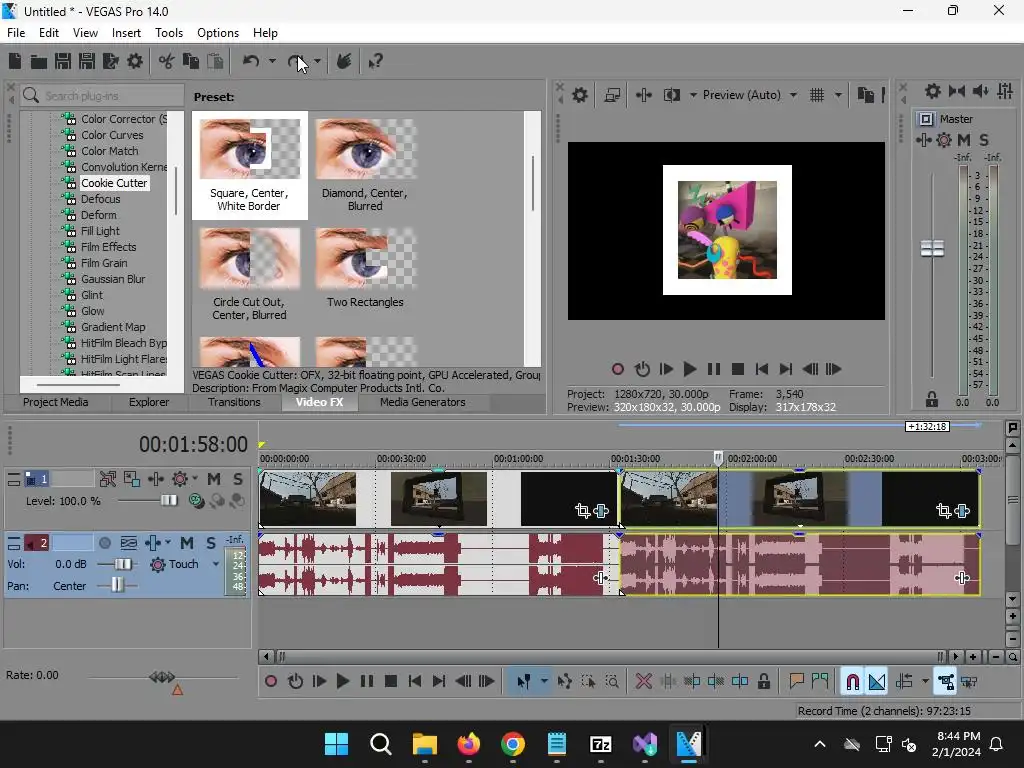Click Record in timeline transport bar
The image size is (1024, 768).
point(270,682)
